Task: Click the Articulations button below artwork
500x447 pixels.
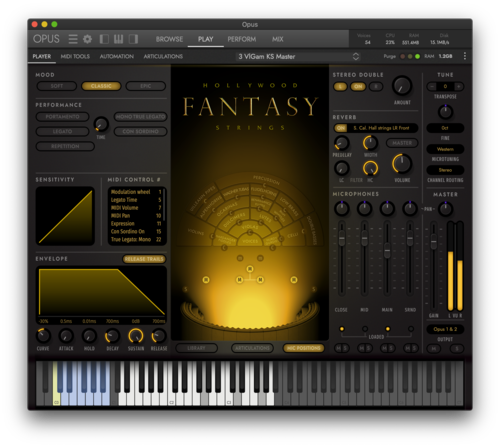Action: (252, 348)
